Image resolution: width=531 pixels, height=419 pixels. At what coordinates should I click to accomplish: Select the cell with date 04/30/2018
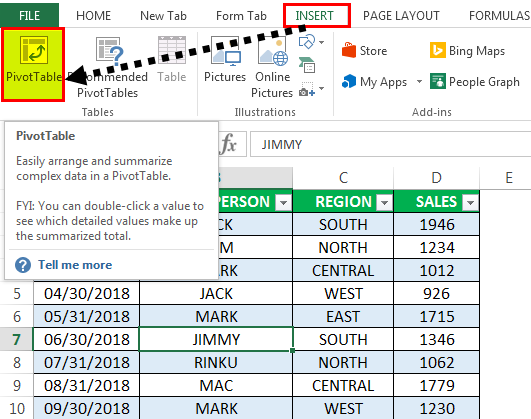[x=86, y=293]
